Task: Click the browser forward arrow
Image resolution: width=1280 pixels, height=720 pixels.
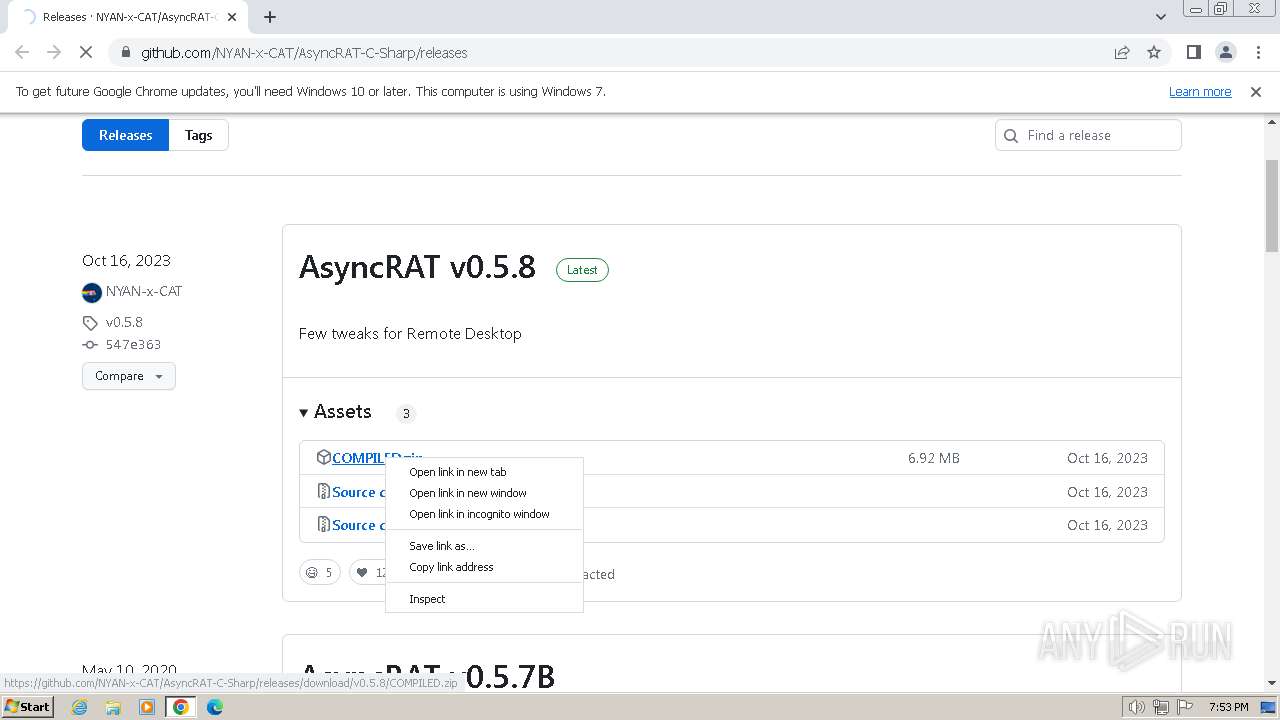Action: click(54, 53)
